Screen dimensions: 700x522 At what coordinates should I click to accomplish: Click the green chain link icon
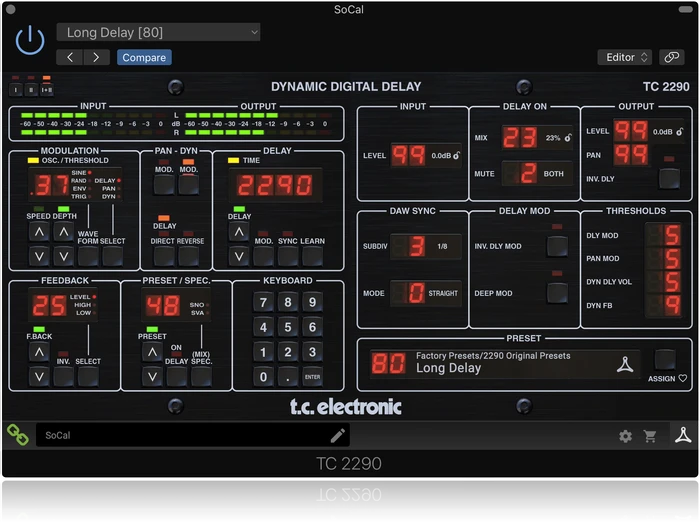point(18,434)
